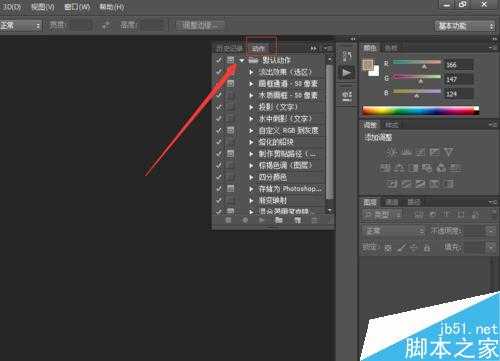This screenshot has width=500, height=361.
Task: Add a Vibrance adjustment
Action: 449,152
